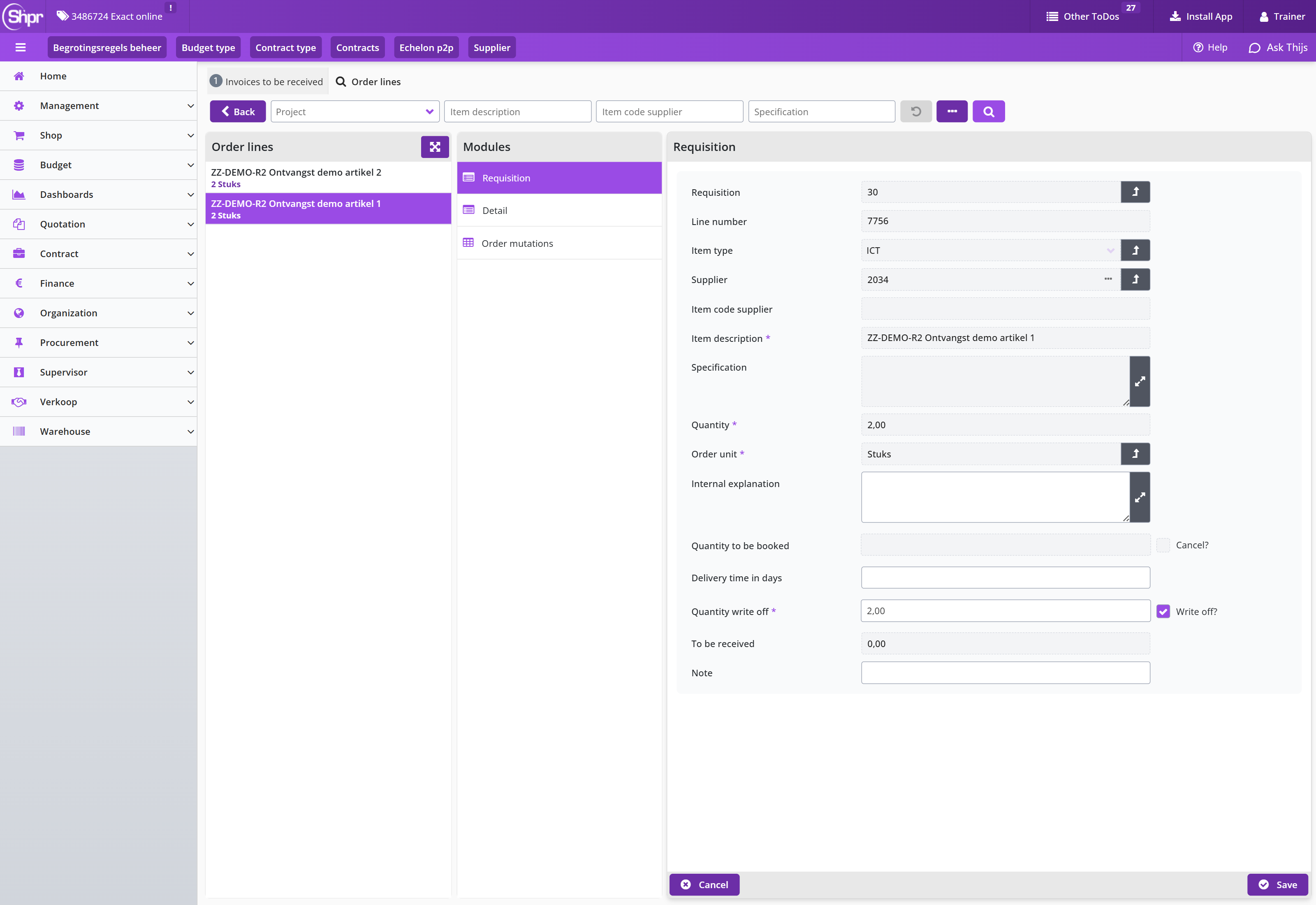
Task: Toggle the Cancel? checkbox
Action: coord(1163,545)
